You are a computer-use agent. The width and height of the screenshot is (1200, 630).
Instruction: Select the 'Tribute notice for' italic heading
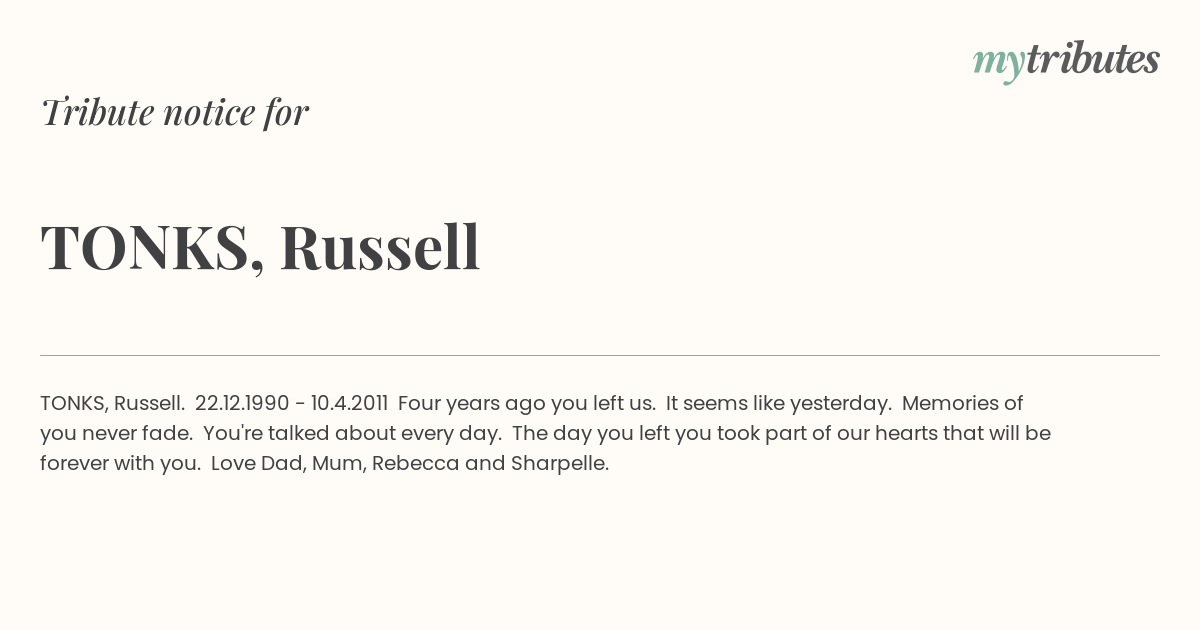click(175, 112)
